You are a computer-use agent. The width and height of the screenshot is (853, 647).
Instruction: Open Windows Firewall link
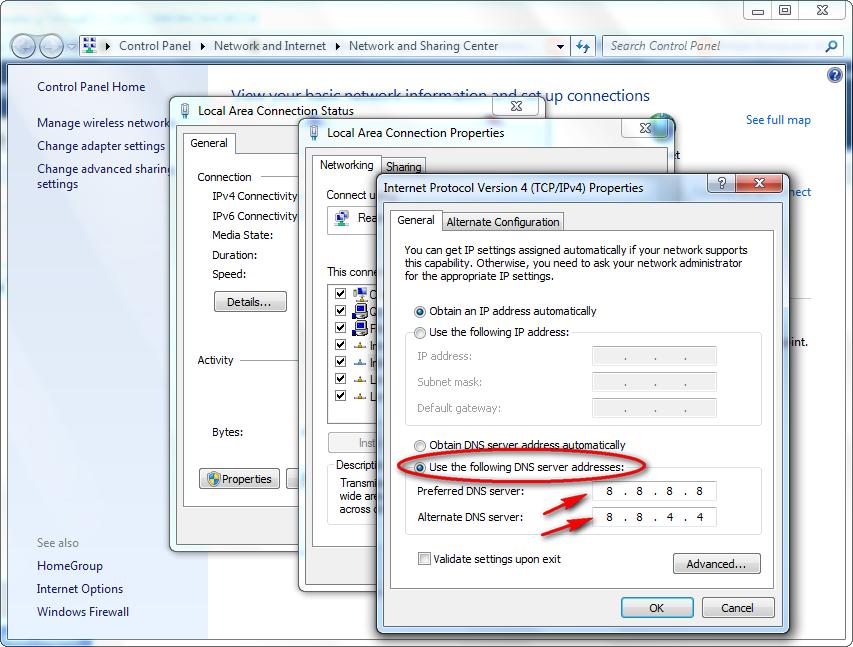tap(83, 612)
